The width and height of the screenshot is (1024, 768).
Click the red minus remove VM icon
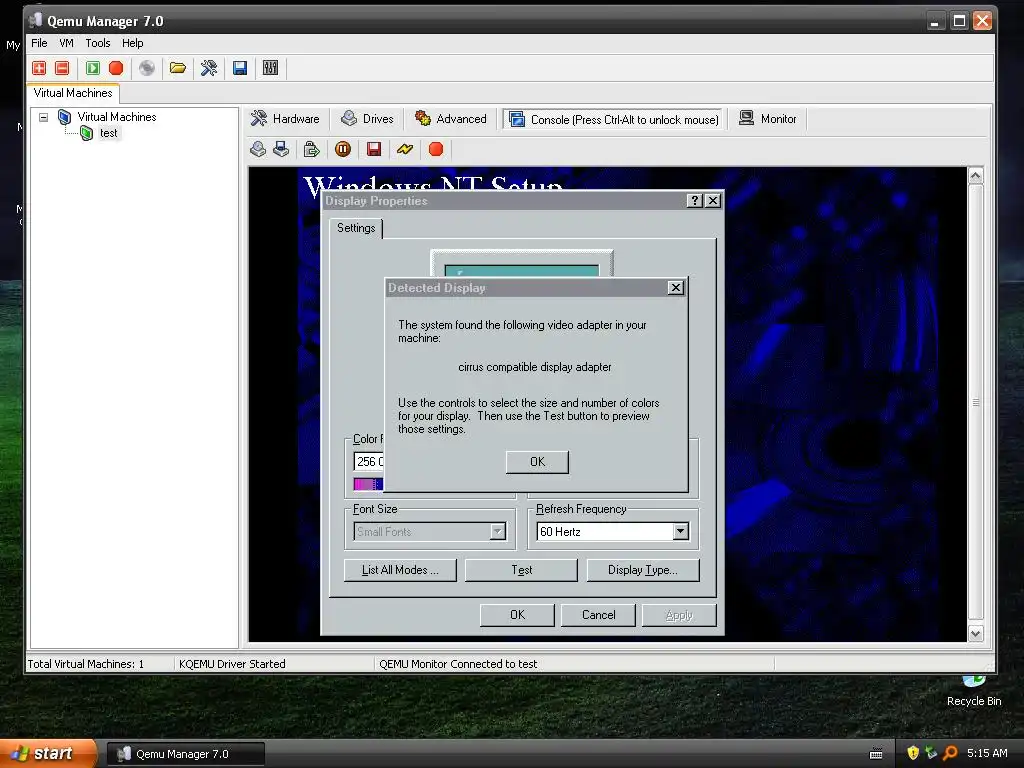click(x=62, y=68)
